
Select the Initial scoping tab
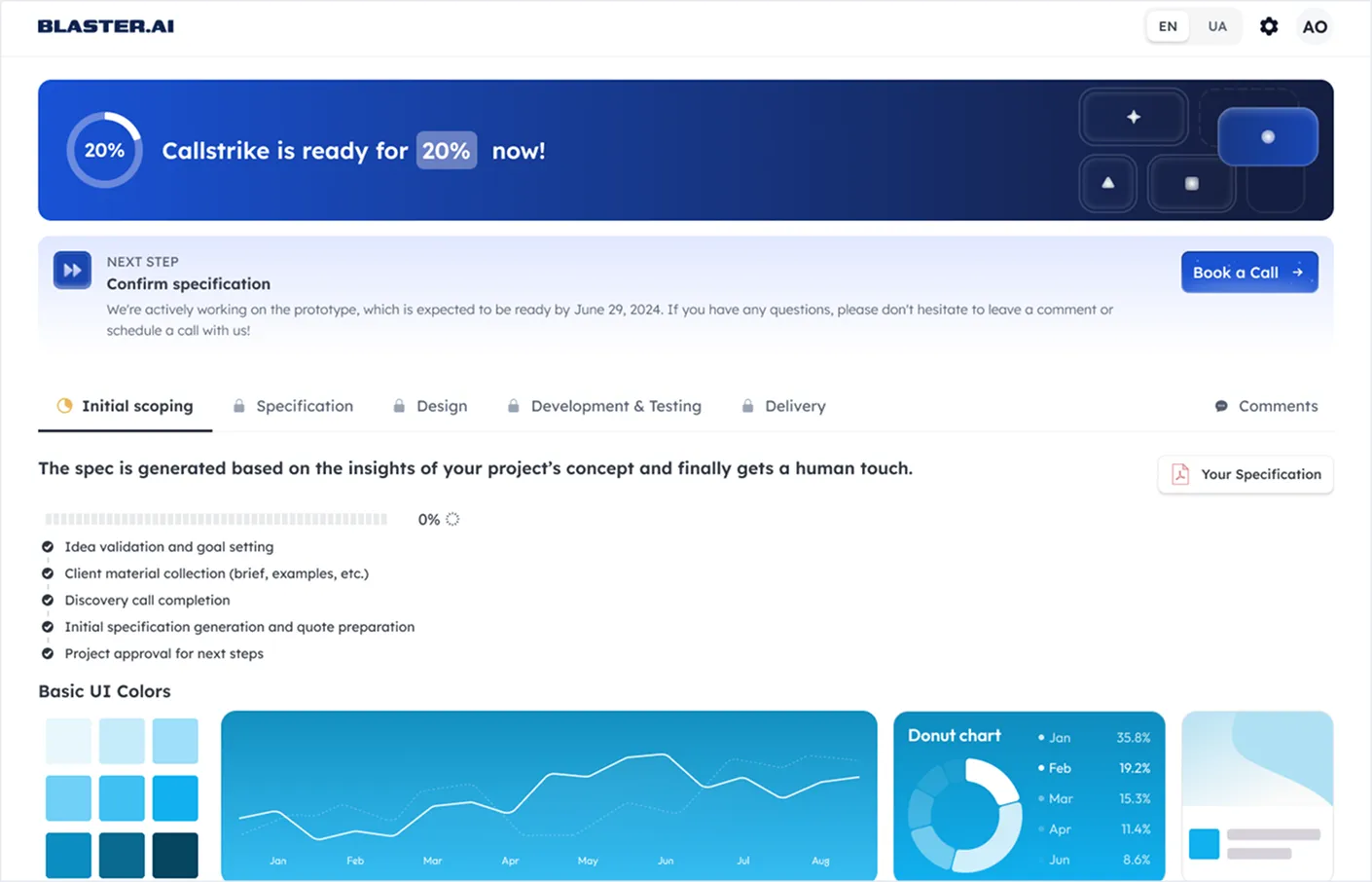126,406
